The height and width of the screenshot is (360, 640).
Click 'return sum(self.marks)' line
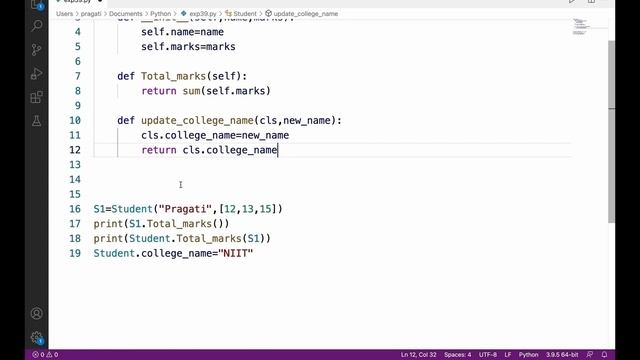click(206, 91)
